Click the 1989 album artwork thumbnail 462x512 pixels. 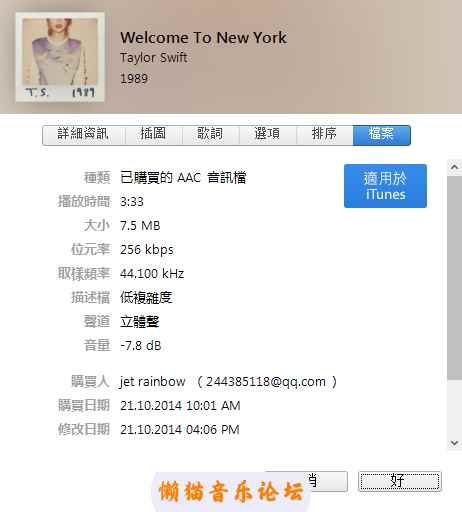click(60, 57)
